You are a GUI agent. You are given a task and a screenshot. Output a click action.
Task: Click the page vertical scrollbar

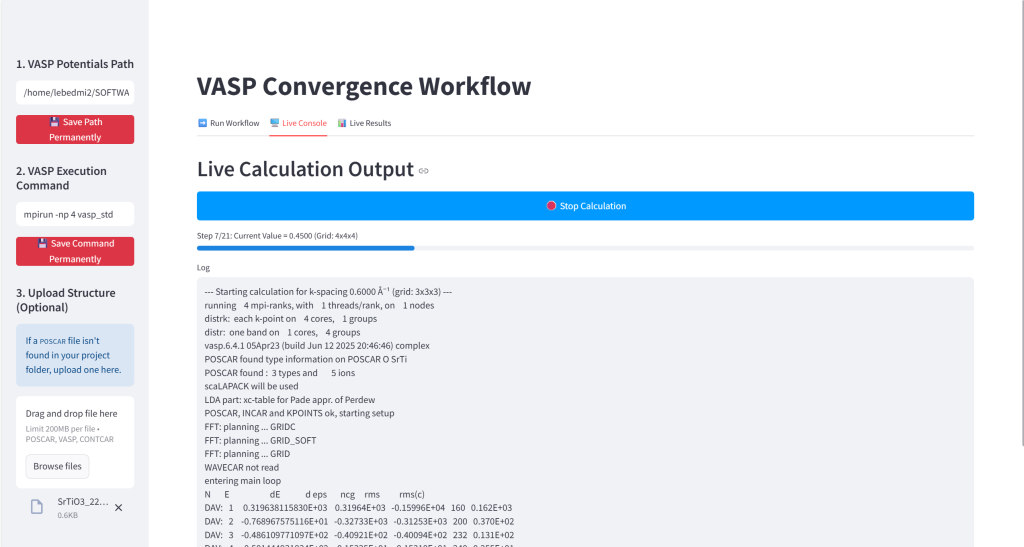coord(1021,222)
